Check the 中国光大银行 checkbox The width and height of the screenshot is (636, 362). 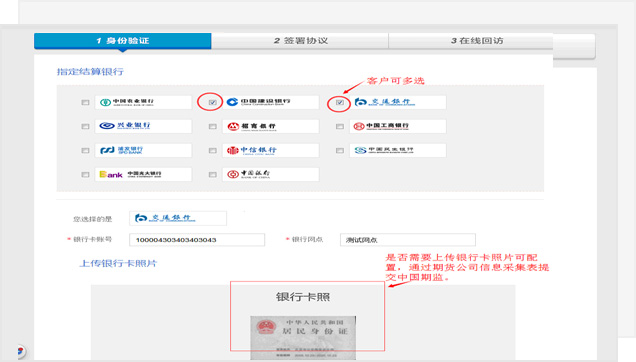click(85, 175)
